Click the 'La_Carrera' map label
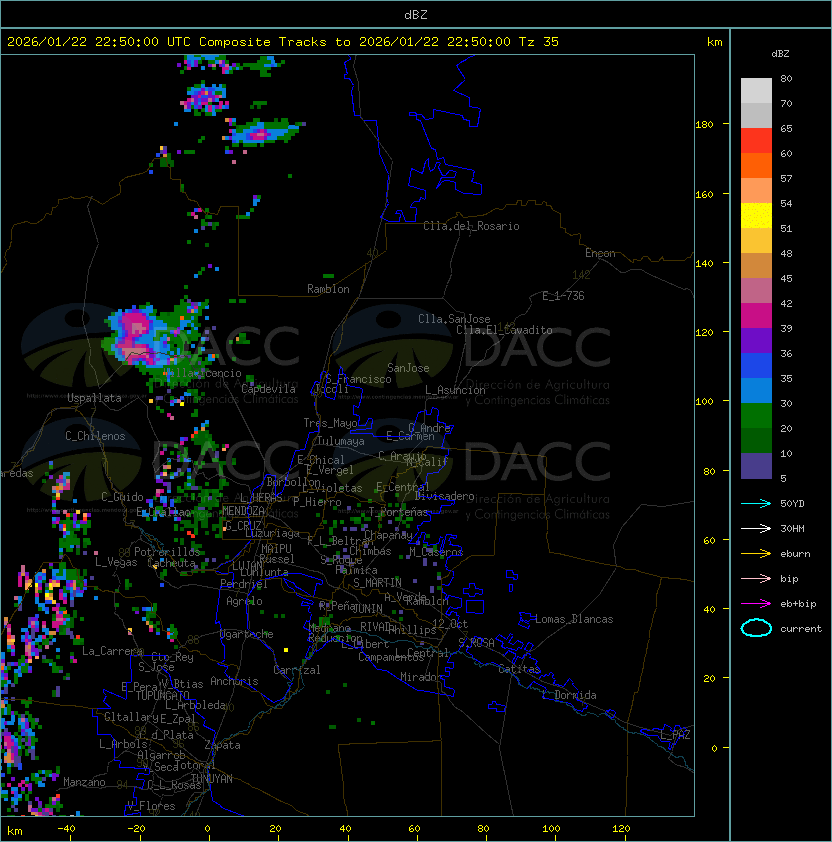832x842 pixels. pyautogui.click(x=112, y=651)
